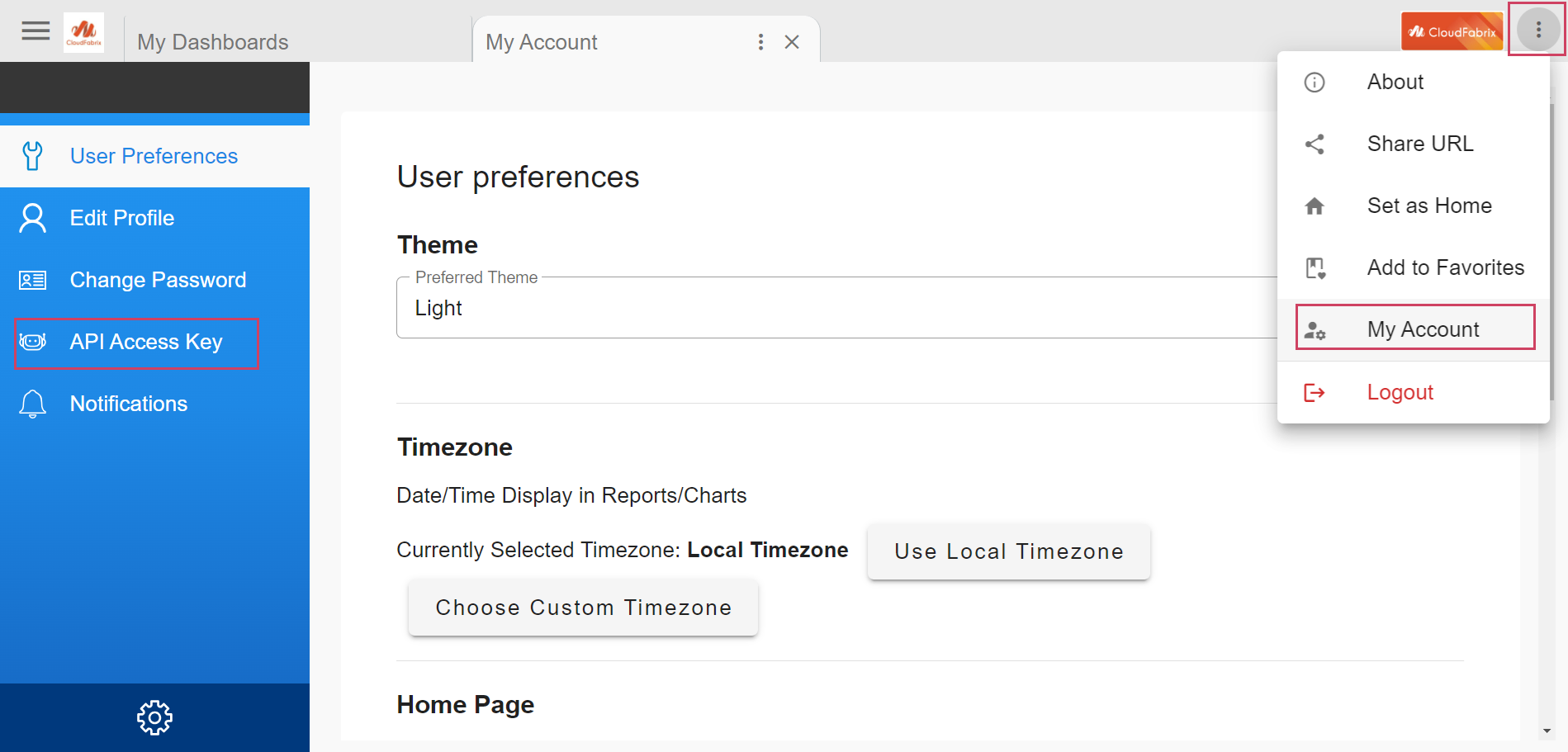Click the API Access Key robot icon
The image size is (1568, 752).
[33, 342]
